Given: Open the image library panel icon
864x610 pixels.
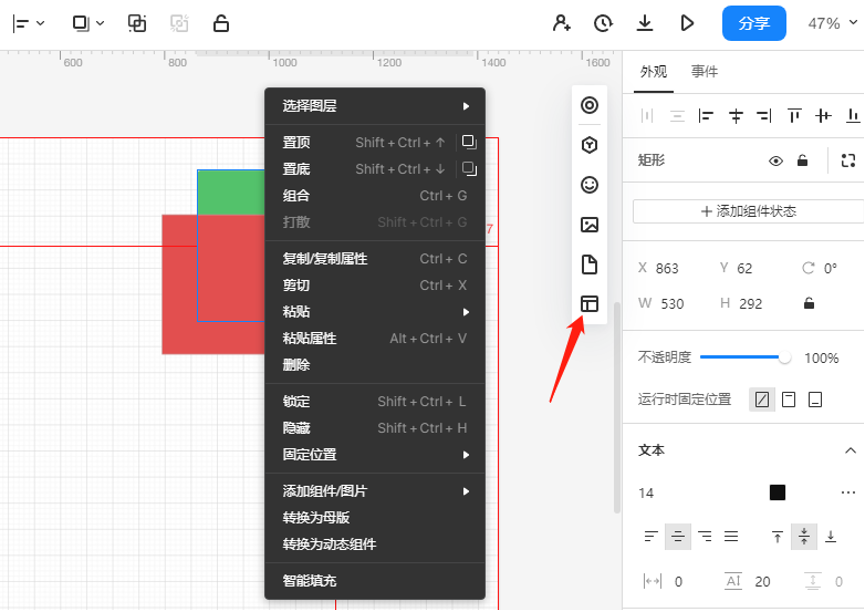Looking at the screenshot, I should tap(590, 225).
